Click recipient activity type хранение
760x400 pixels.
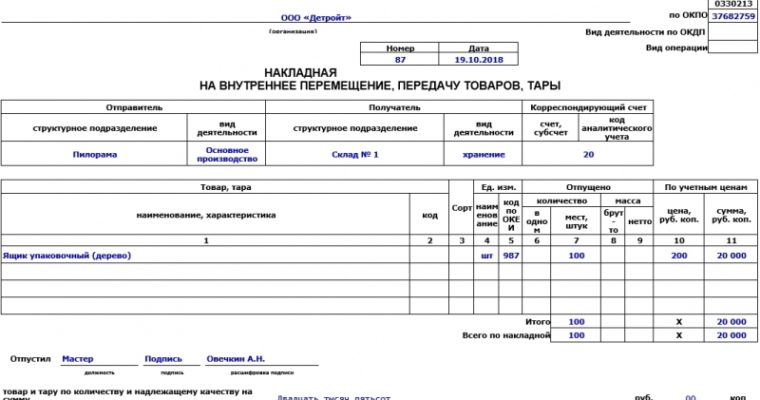pyautogui.click(x=484, y=155)
